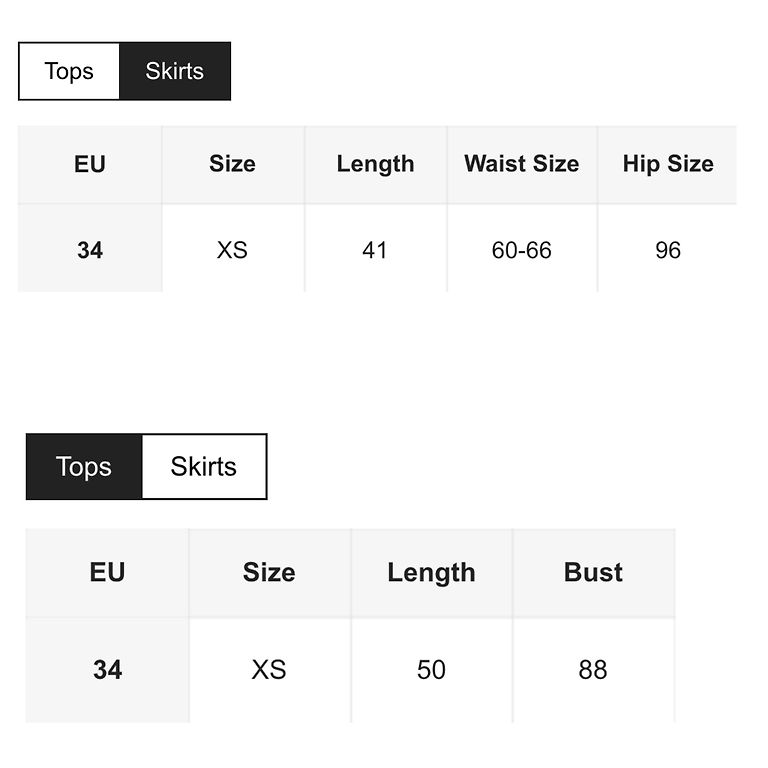Screen dimensions: 768x768
Task: Select the dark Skirts tab above the Hip Size table
Action: pyautogui.click(x=175, y=71)
